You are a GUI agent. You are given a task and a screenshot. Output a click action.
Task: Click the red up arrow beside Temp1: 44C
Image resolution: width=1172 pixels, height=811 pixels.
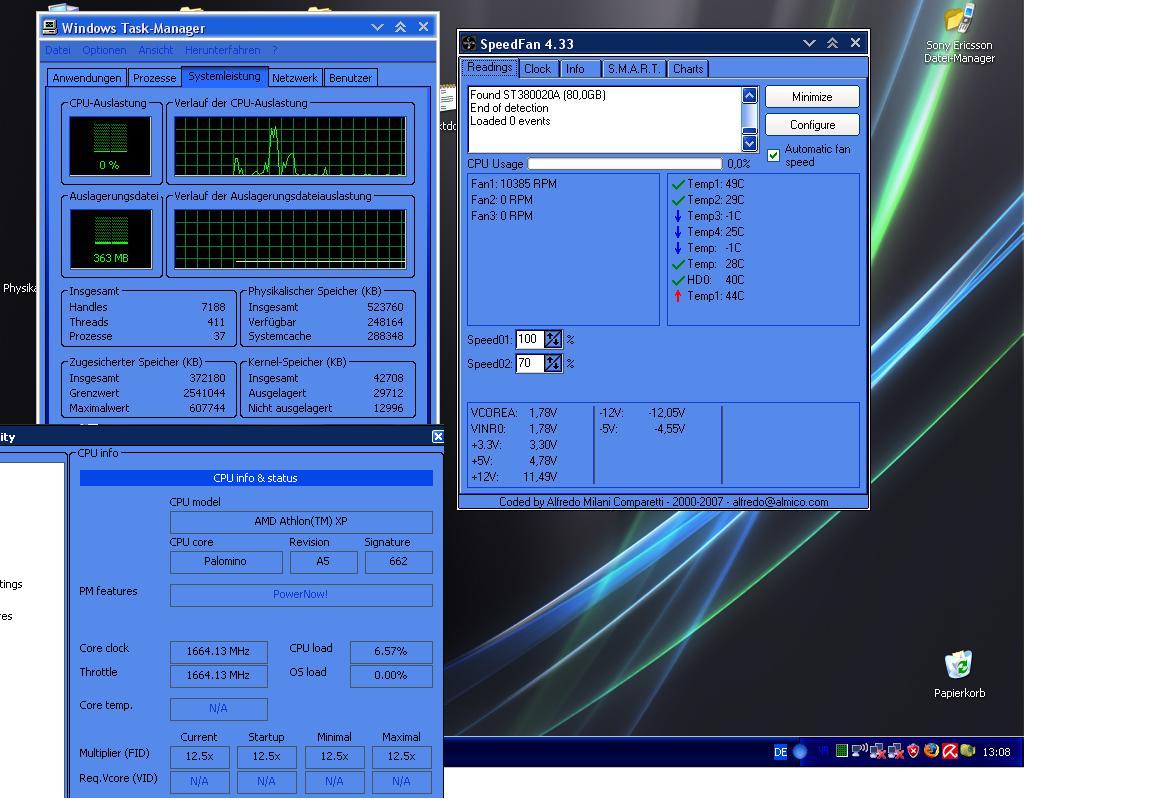678,296
